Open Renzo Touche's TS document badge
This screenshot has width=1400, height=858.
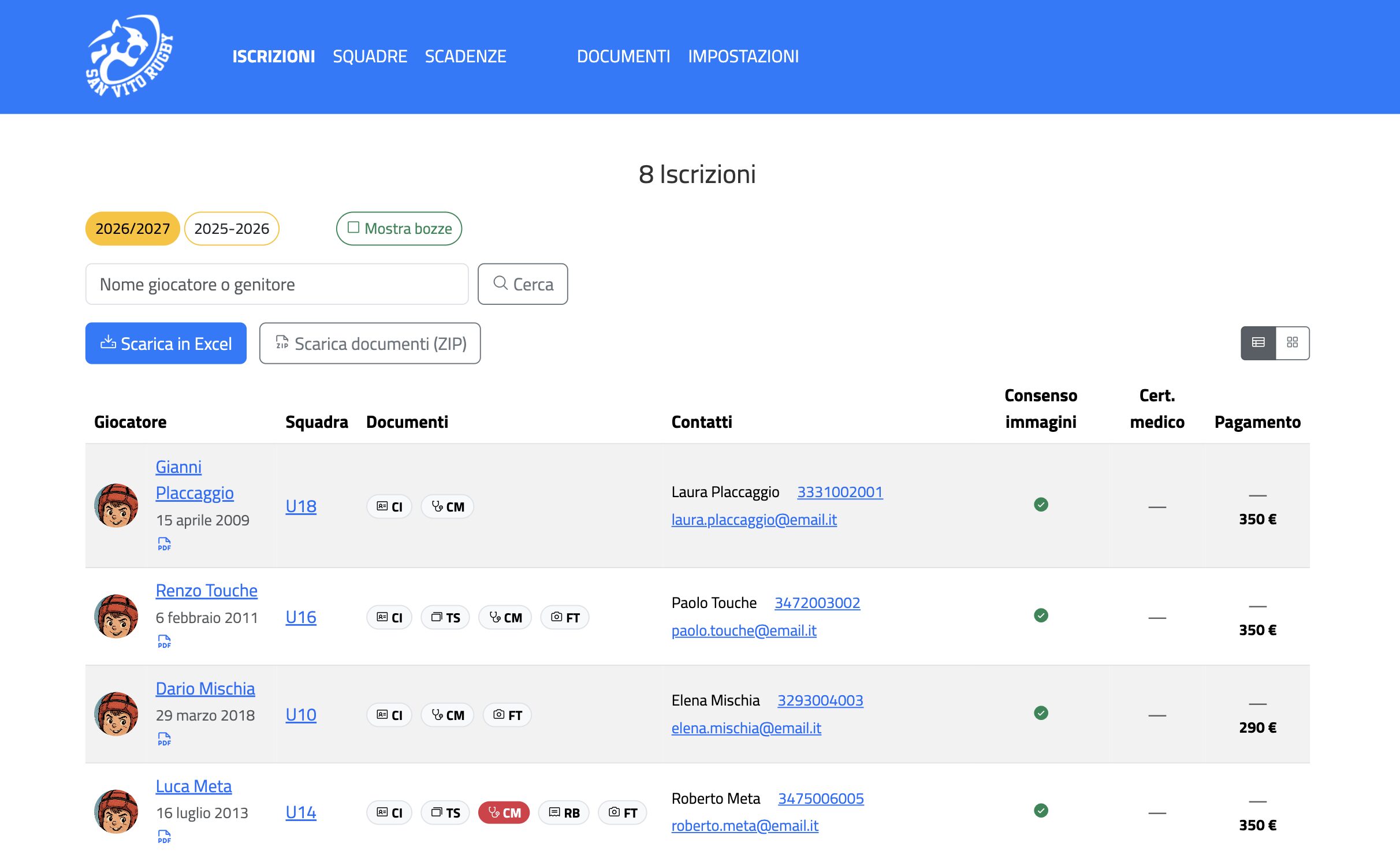(x=445, y=617)
